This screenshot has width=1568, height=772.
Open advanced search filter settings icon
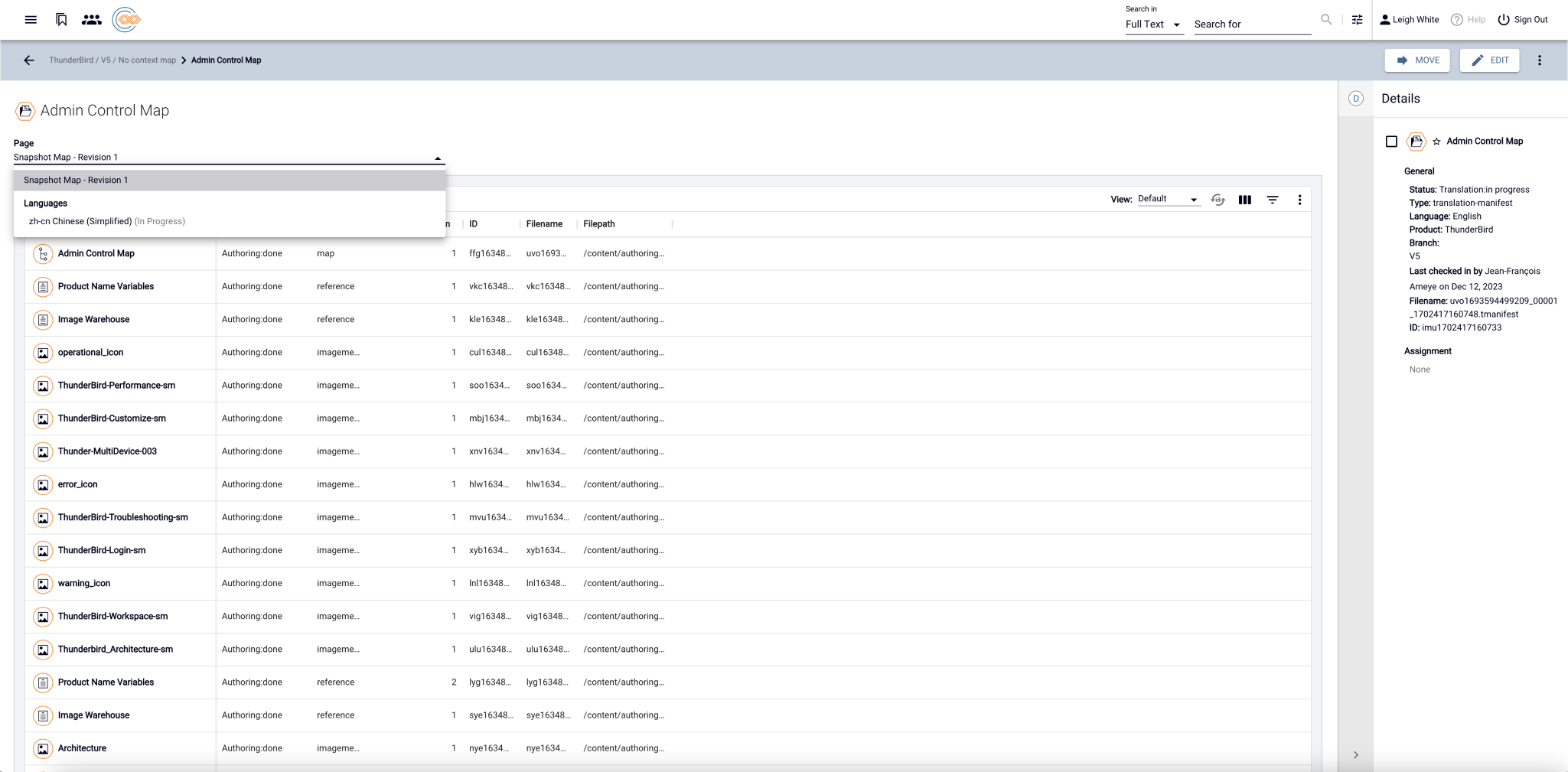1357,20
